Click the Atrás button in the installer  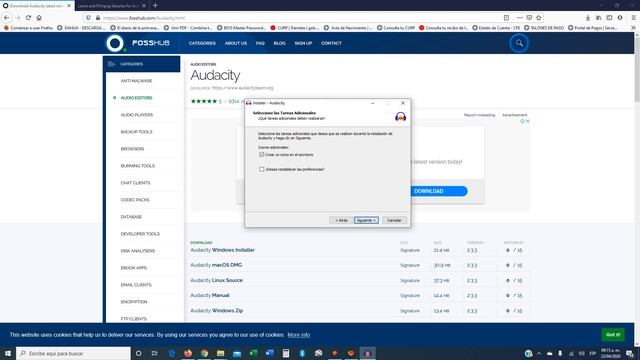tap(341, 220)
